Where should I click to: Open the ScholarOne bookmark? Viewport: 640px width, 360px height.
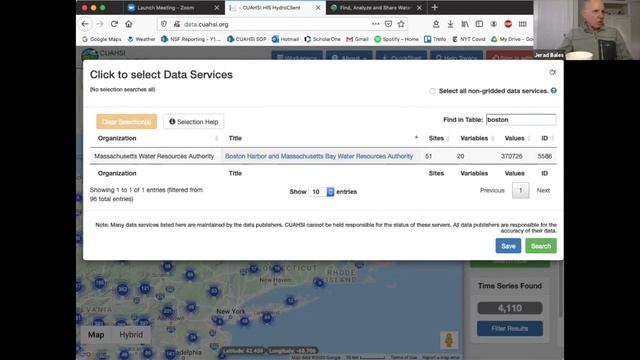tap(322, 39)
